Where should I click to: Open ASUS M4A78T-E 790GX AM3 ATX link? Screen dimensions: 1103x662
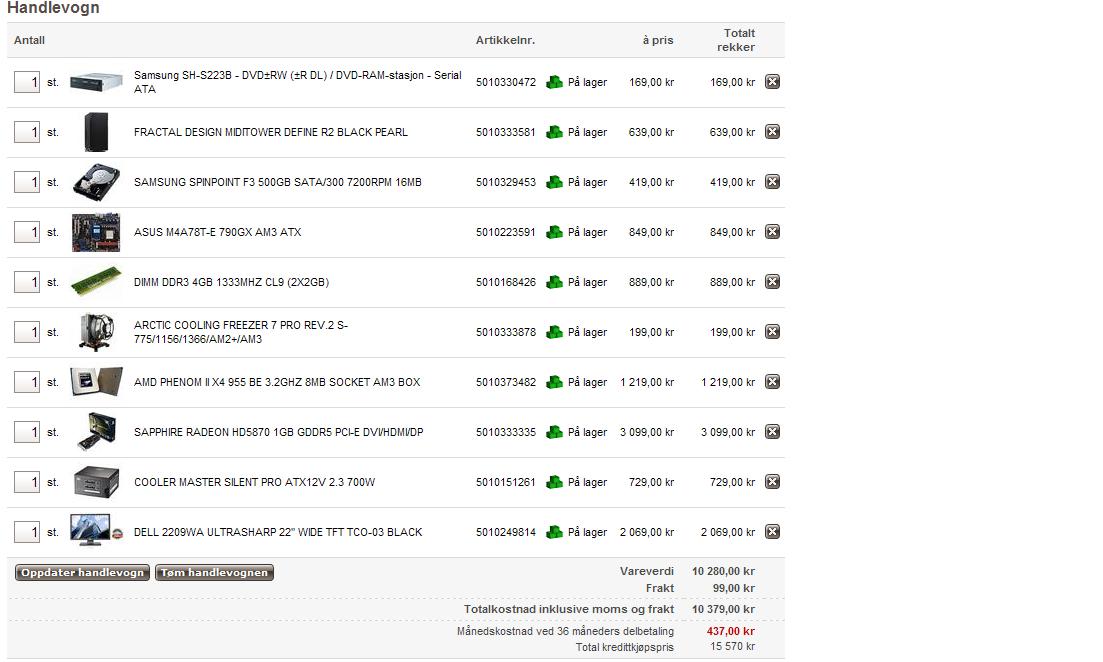coord(217,232)
